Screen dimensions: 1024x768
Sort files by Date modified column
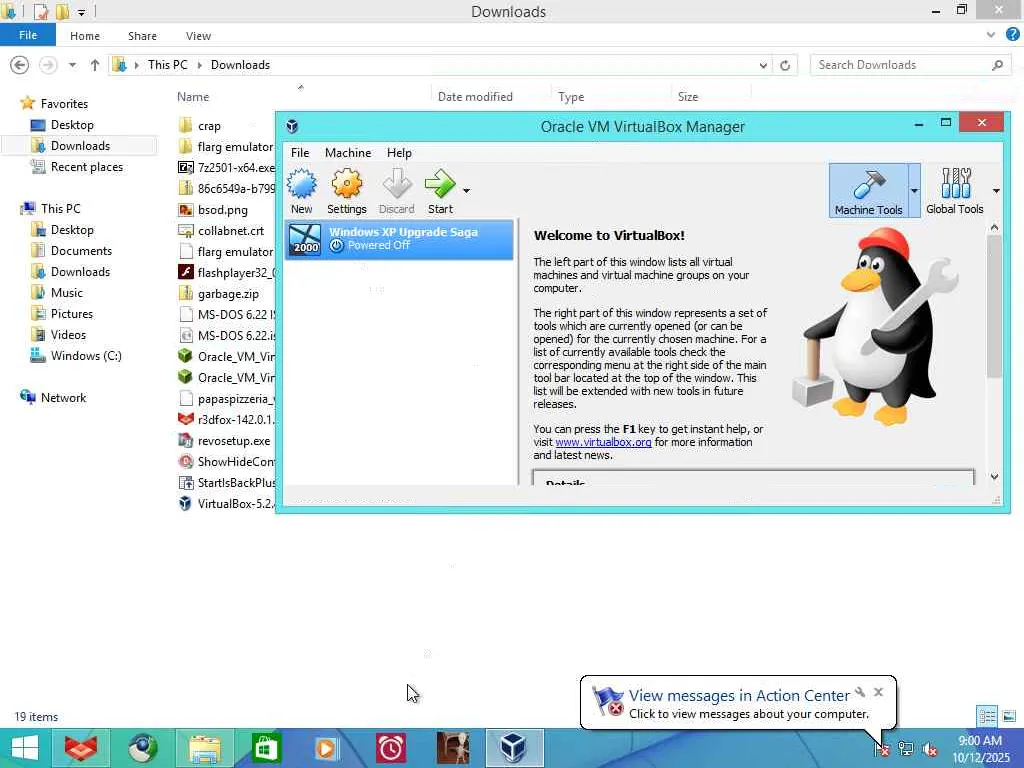(x=475, y=97)
